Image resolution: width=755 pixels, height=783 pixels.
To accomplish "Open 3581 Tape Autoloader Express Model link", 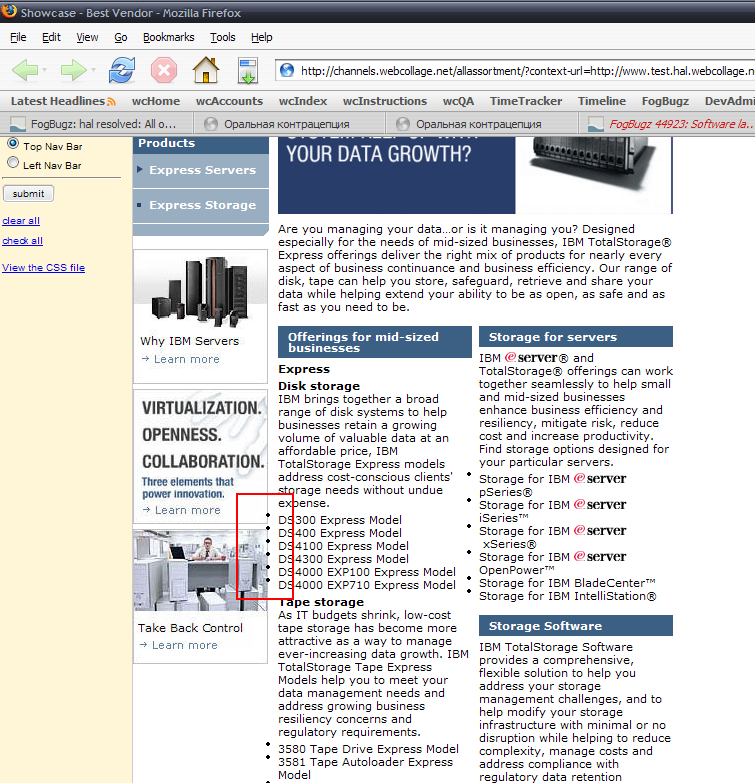I will pos(366,768).
